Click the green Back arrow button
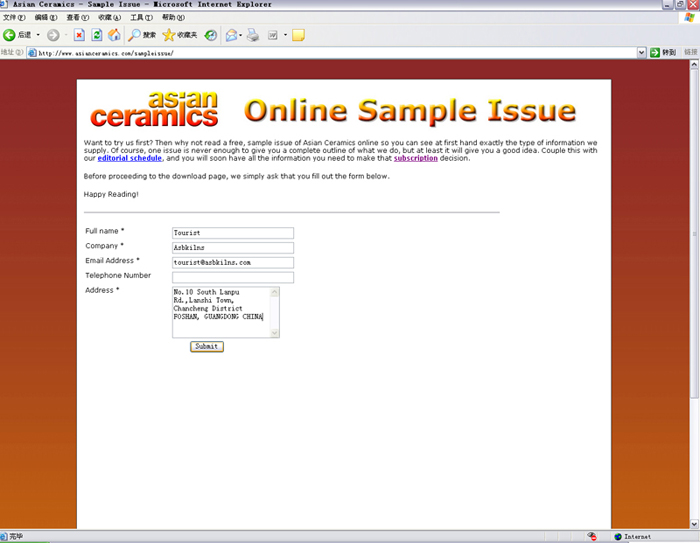The height and width of the screenshot is (543, 700). click(x=9, y=35)
